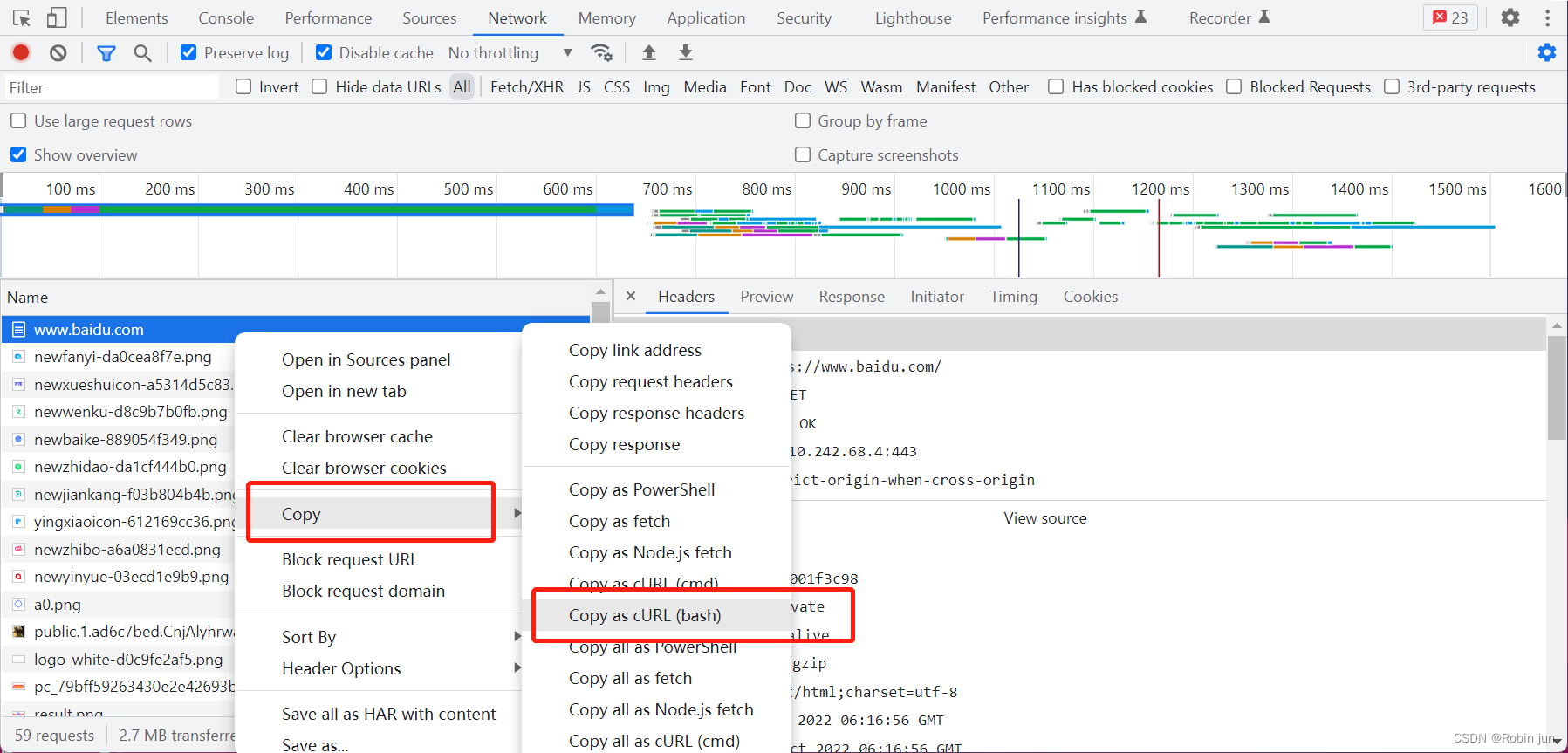Filter requests by WS type

pos(836,86)
